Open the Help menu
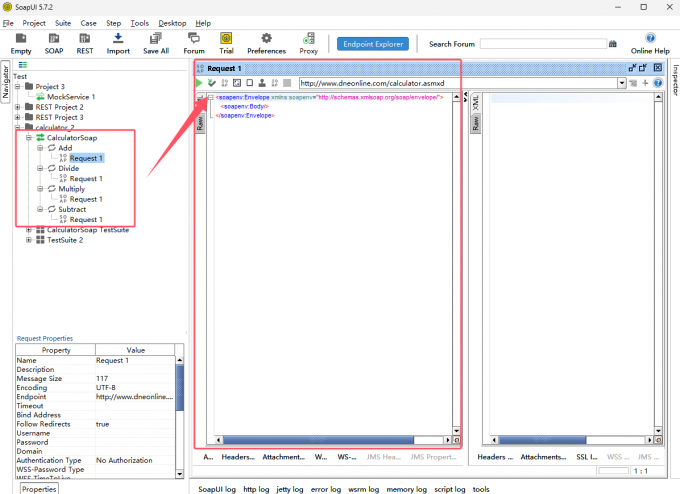 [203, 23]
